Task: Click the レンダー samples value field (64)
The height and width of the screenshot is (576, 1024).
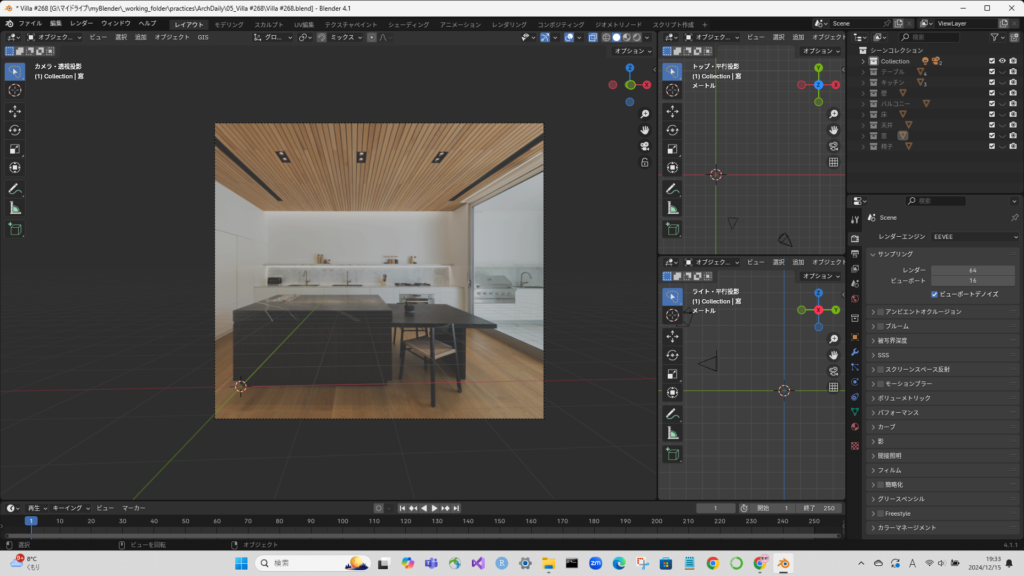Action: (x=972, y=270)
